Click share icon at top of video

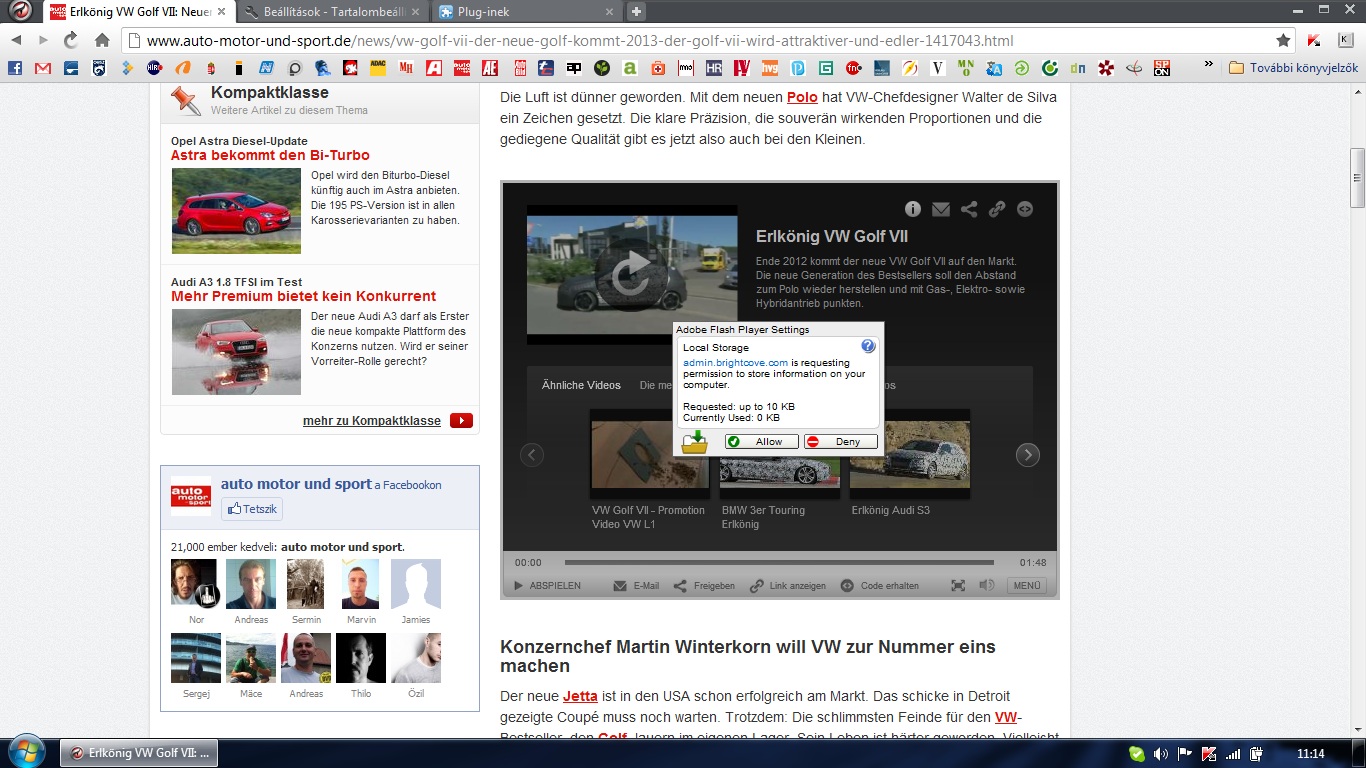pos(969,209)
